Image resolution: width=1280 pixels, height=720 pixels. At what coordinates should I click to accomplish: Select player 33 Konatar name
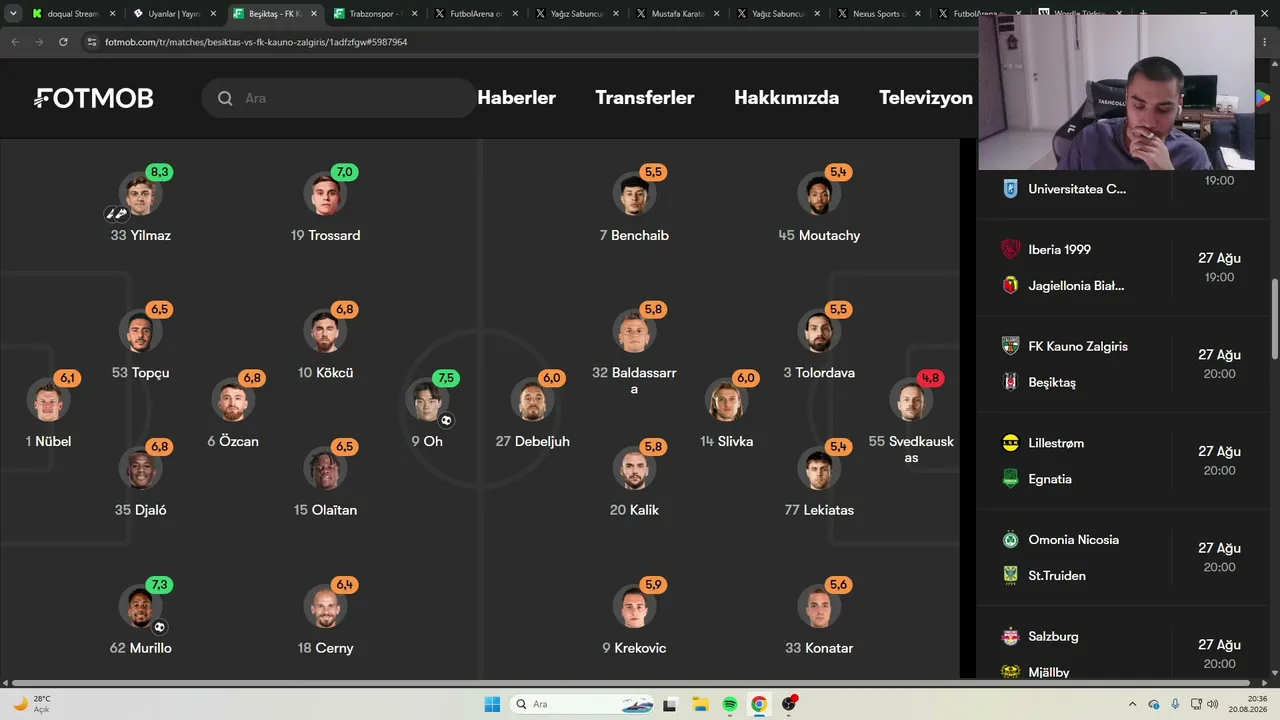(819, 648)
